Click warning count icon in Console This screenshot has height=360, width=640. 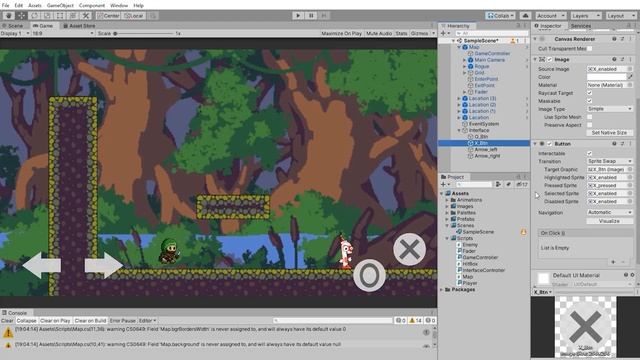pos(416,320)
